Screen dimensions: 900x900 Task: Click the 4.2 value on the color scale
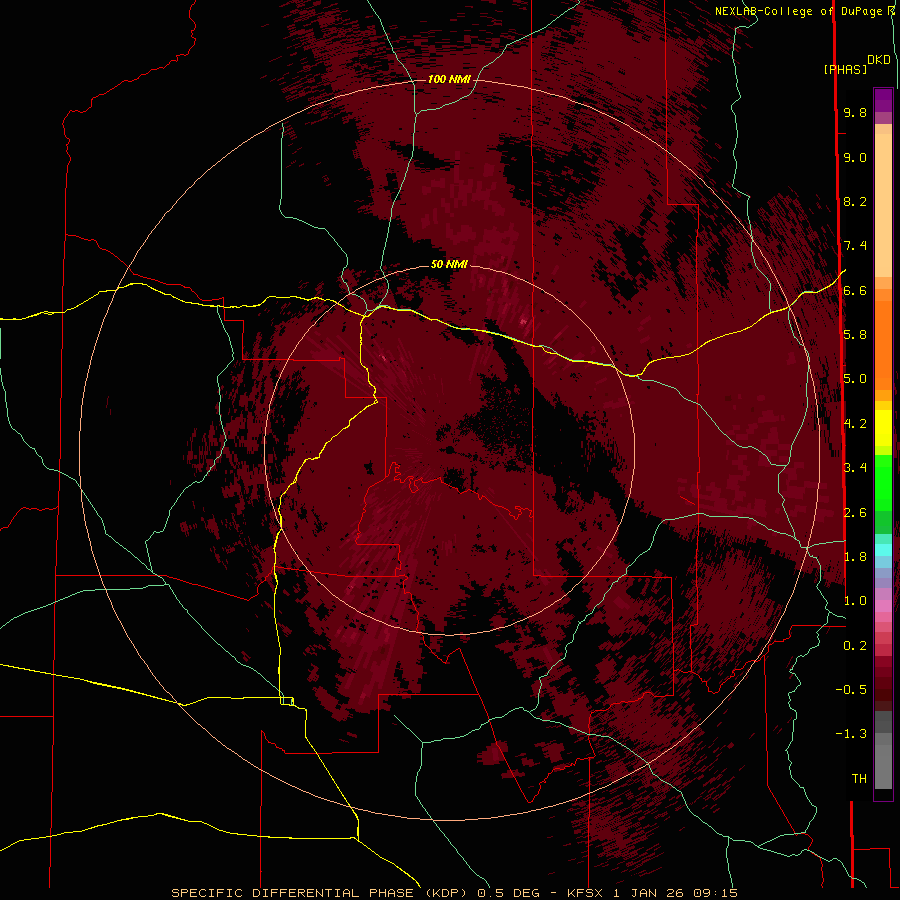[x=855, y=424]
